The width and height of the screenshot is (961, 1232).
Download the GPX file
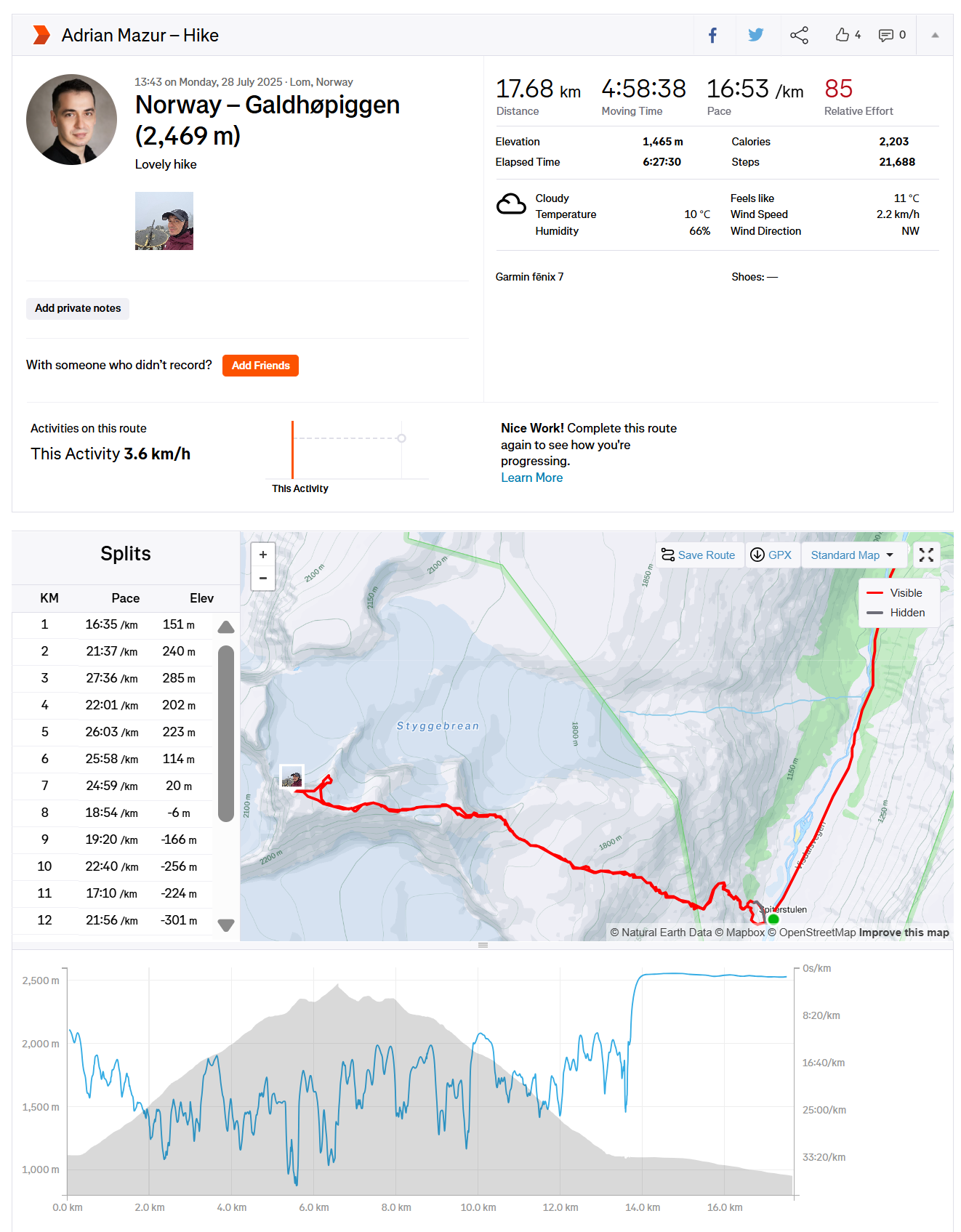pyautogui.click(x=771, y=555)
